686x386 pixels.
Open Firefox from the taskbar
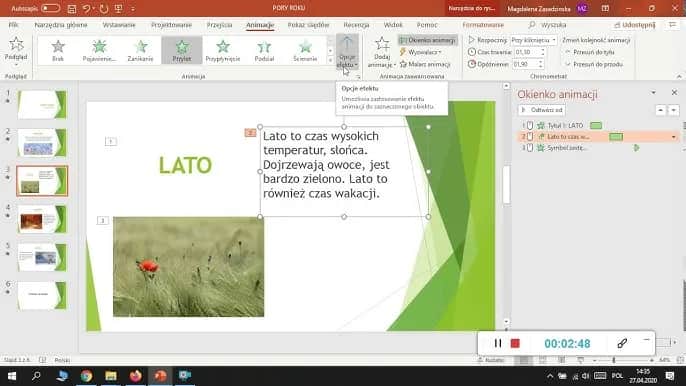point(136,376)
